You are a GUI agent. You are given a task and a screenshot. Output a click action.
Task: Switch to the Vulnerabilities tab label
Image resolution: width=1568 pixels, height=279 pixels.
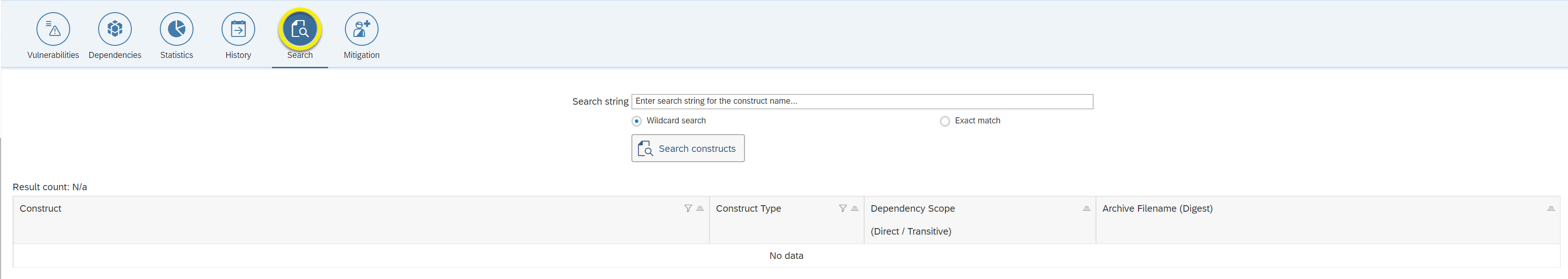[53, 55]
